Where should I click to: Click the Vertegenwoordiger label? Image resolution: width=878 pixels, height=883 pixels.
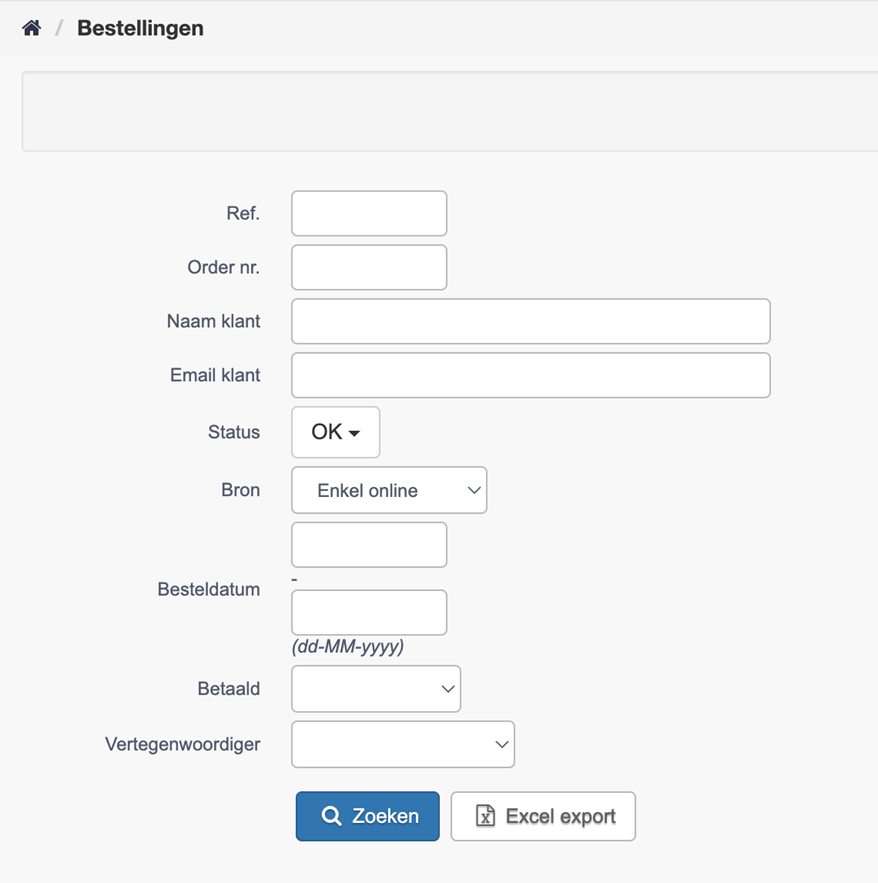(182, 744)
